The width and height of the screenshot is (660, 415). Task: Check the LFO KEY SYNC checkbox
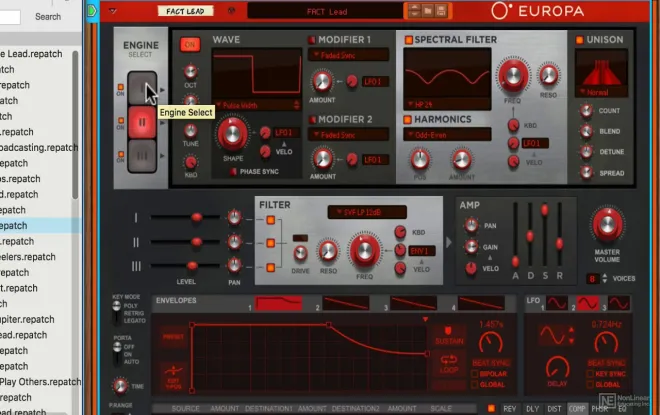coord(590,374)
